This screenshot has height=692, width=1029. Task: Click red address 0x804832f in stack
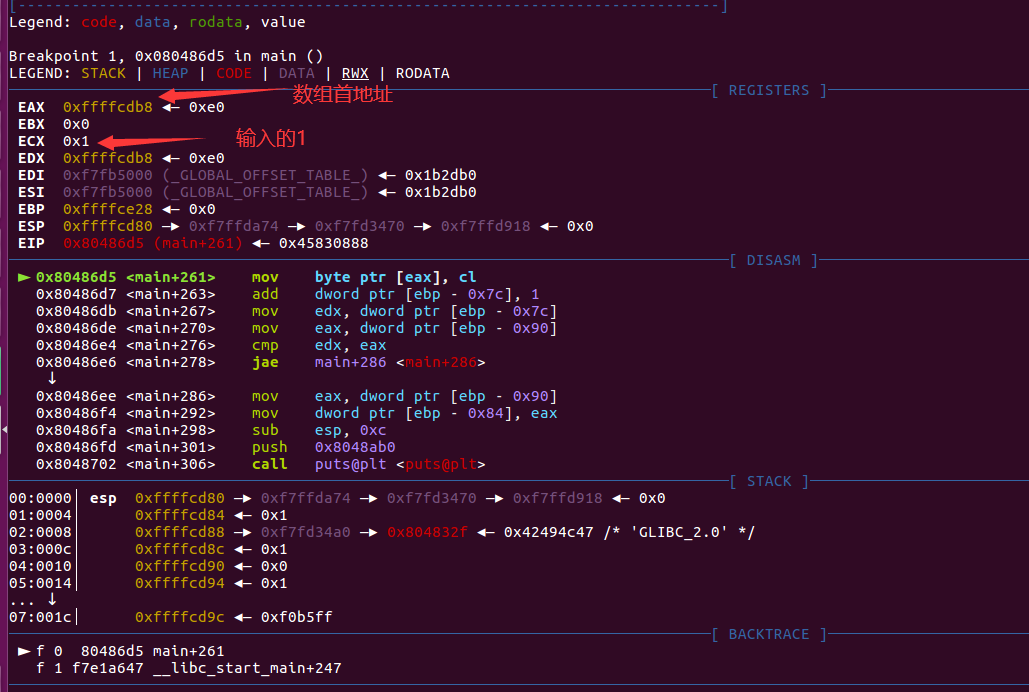pyautogui.click(x=427, y=532)
